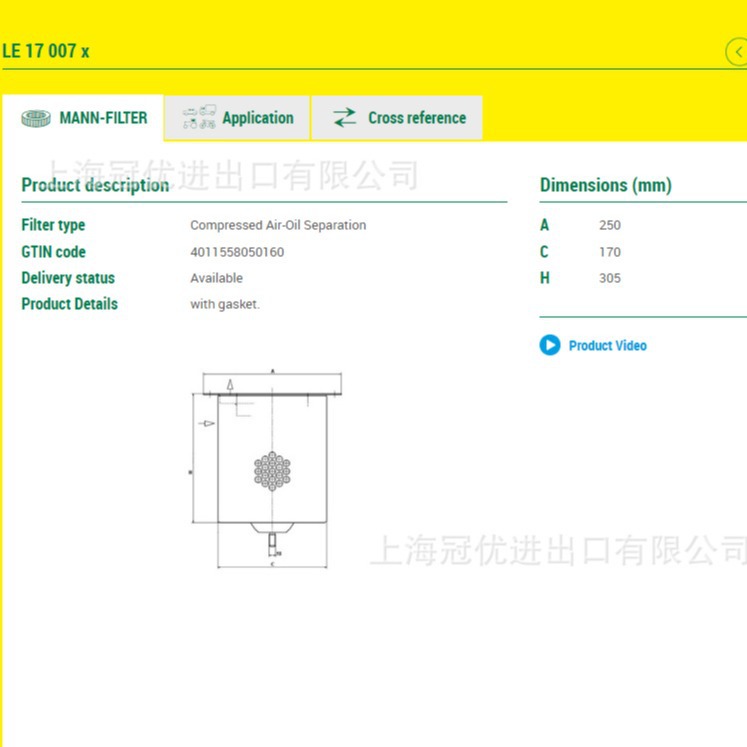Open the Cross reference tab

[397, 118]
